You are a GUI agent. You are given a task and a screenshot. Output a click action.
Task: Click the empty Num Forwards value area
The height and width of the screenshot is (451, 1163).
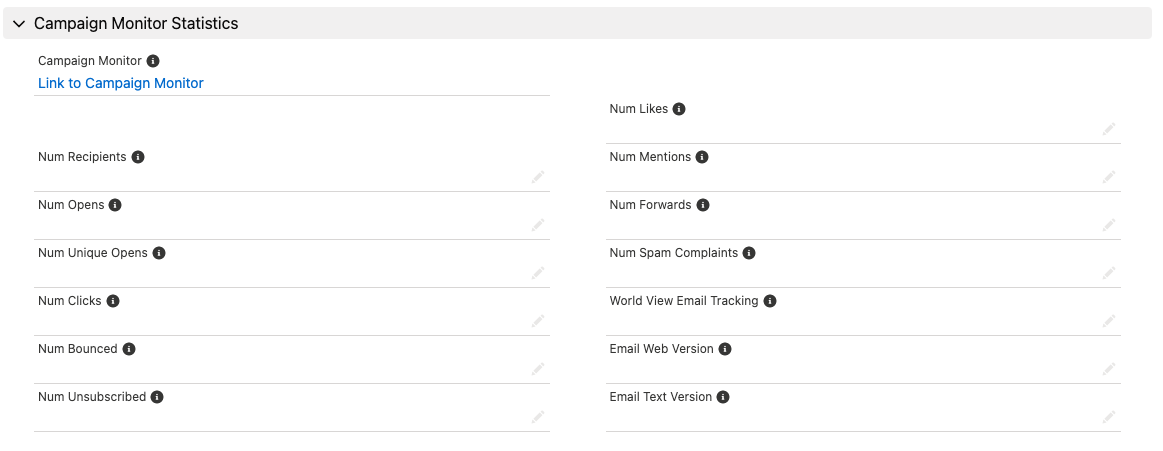pos(853,225)
